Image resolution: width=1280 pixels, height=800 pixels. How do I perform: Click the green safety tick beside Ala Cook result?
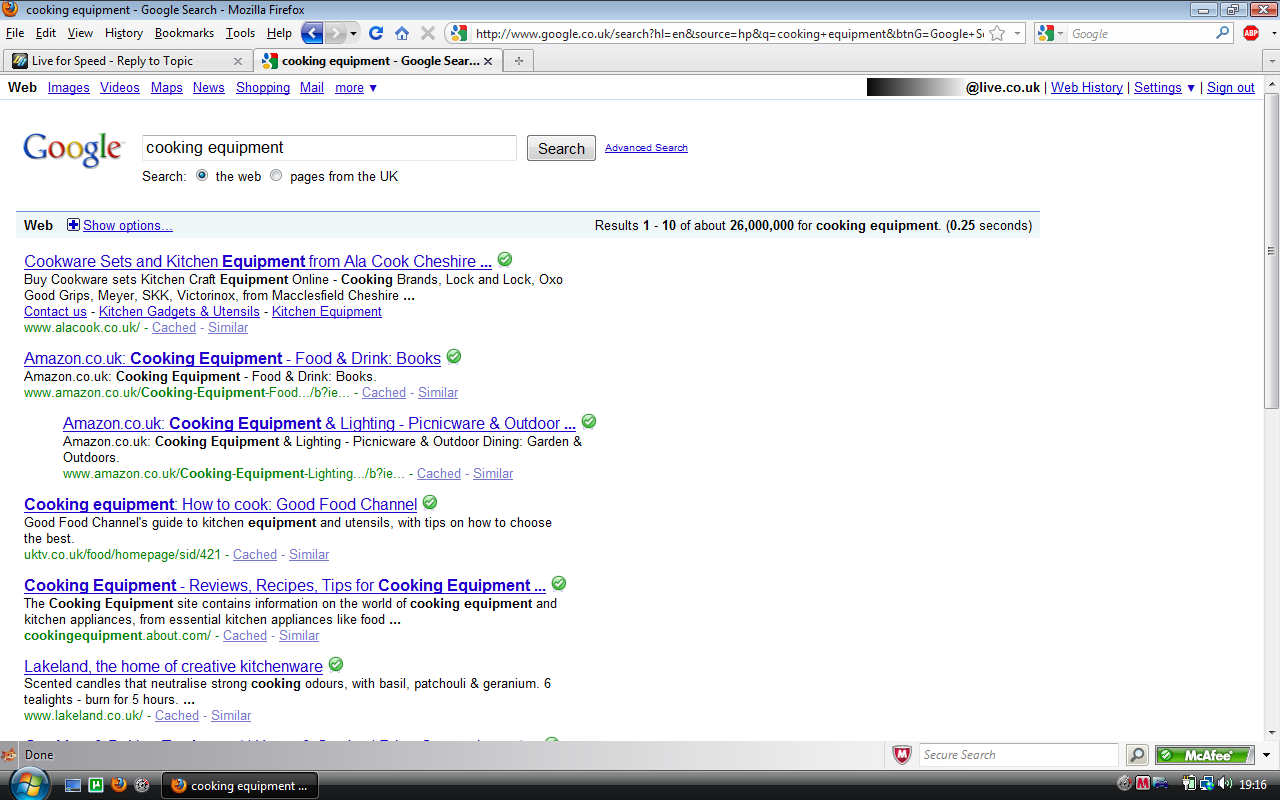click(x=505, y=259)
